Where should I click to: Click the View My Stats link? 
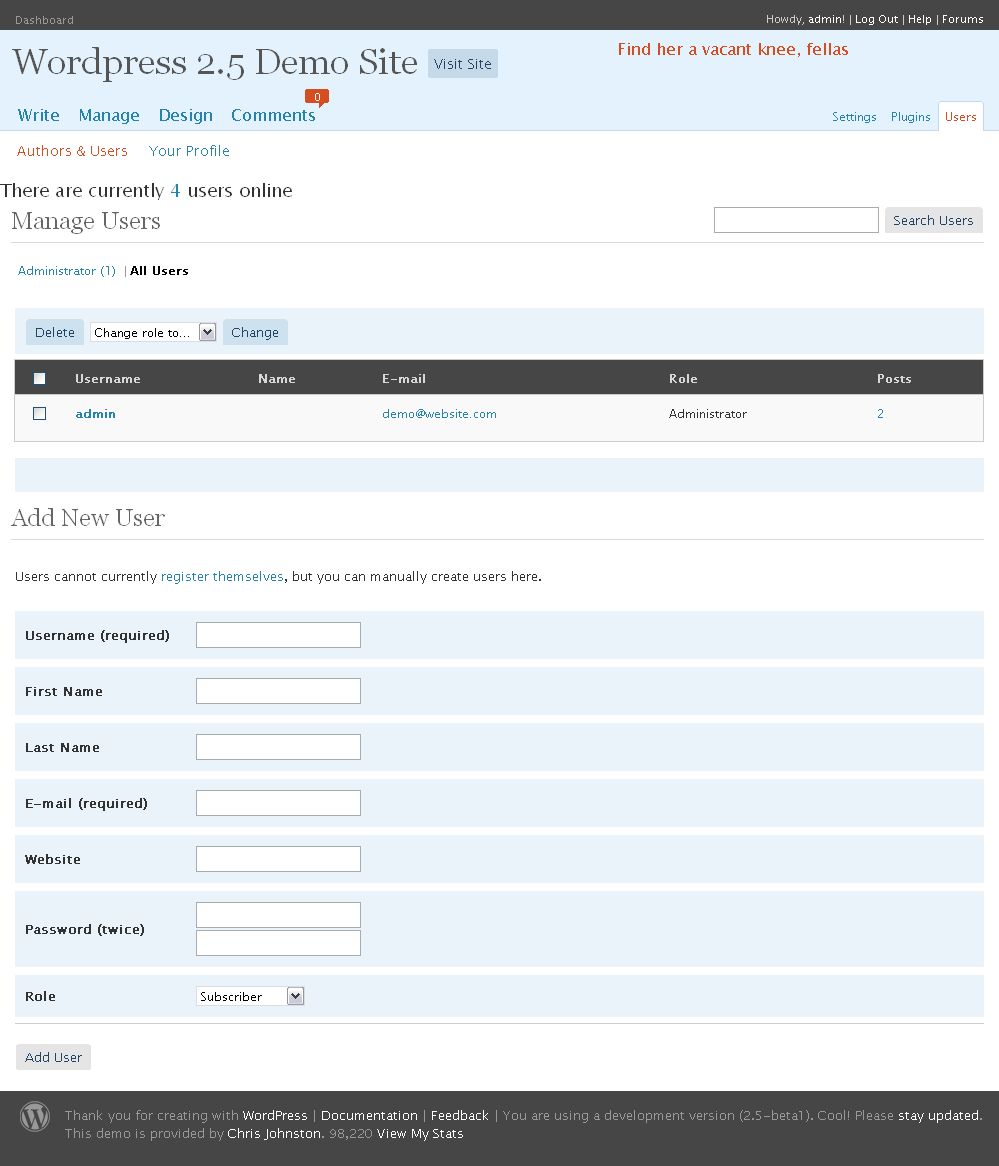(420, 1133)
